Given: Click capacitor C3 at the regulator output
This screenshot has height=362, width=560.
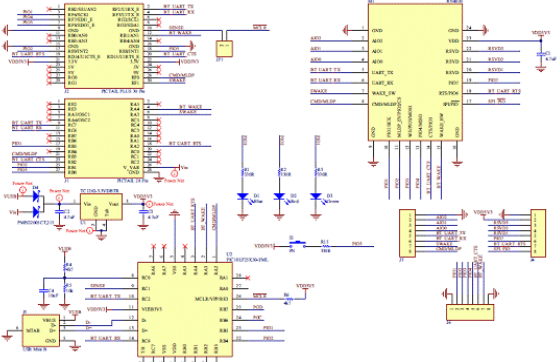Looking at the screenshot, I should (x=143, y=212).
